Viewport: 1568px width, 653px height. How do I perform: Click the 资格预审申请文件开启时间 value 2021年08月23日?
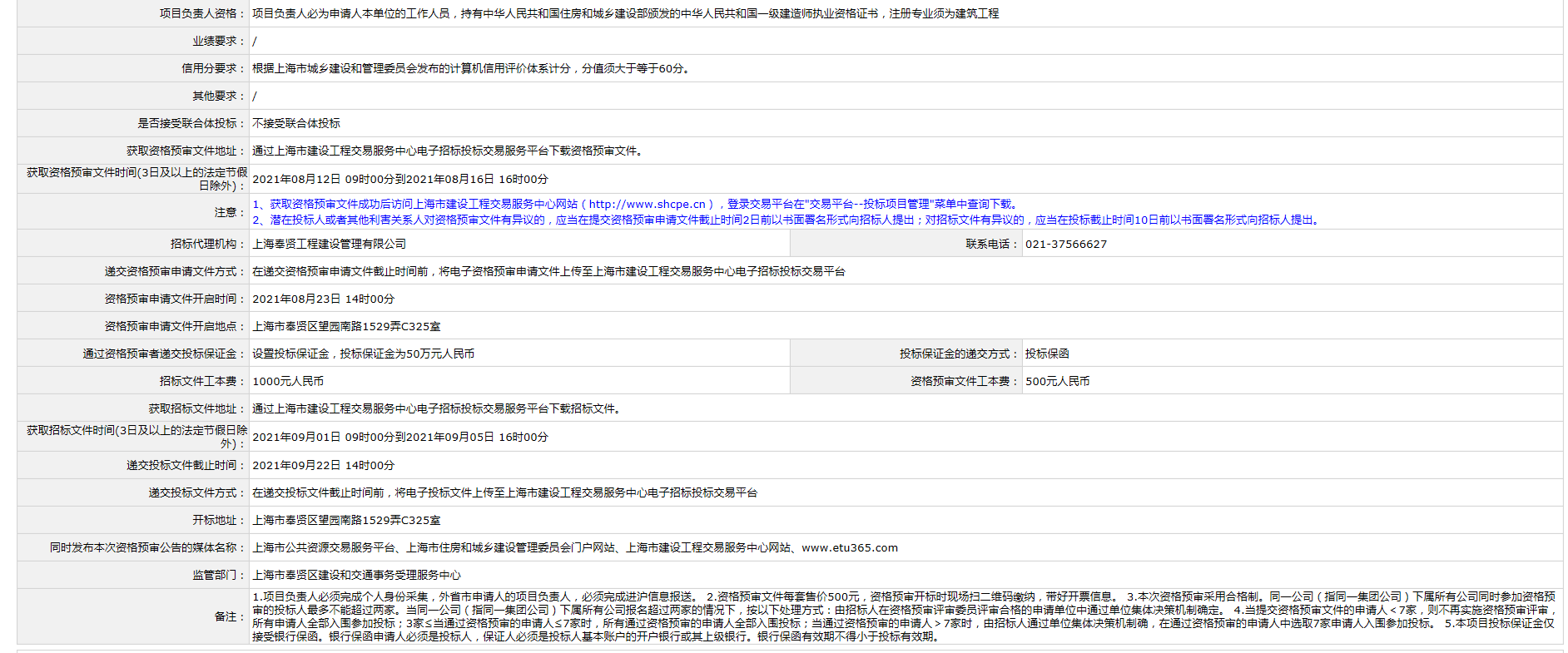tap(323, 299)
